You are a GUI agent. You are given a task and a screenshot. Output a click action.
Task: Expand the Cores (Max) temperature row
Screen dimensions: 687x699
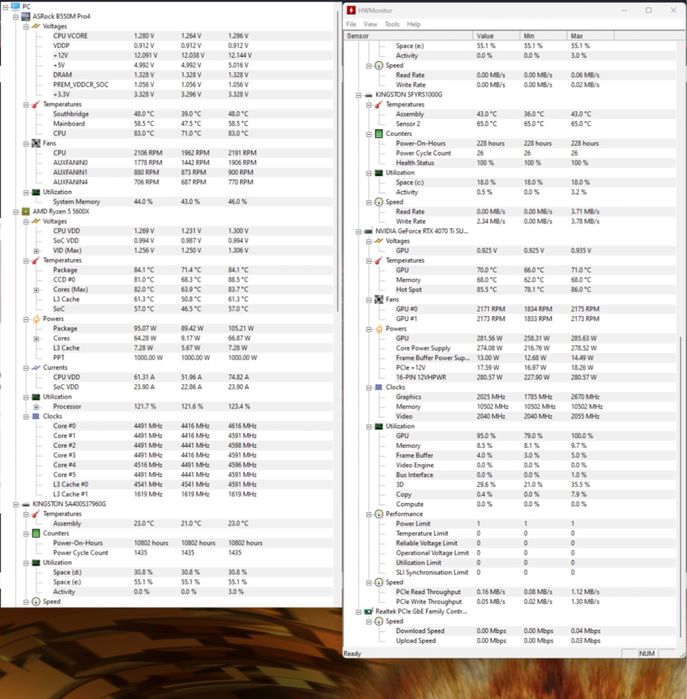click(x=36, y=290)
